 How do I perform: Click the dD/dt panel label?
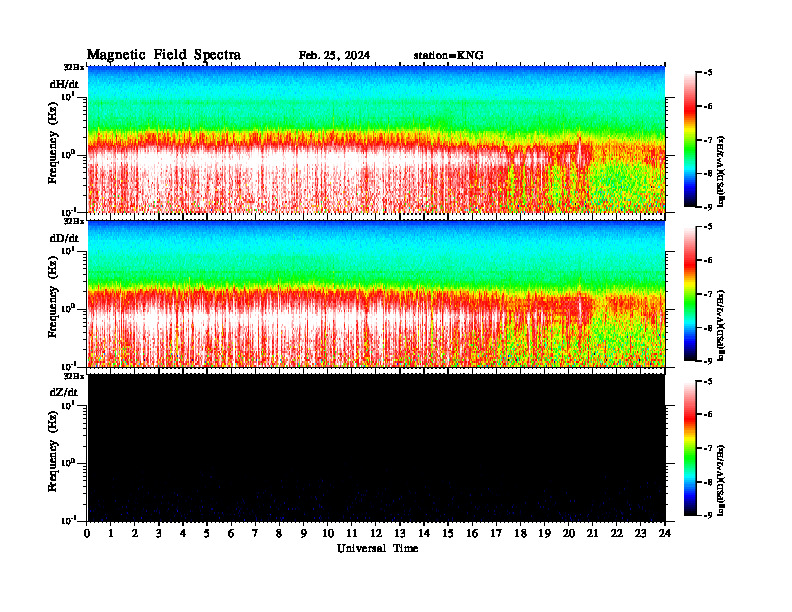tap(64, 238)
